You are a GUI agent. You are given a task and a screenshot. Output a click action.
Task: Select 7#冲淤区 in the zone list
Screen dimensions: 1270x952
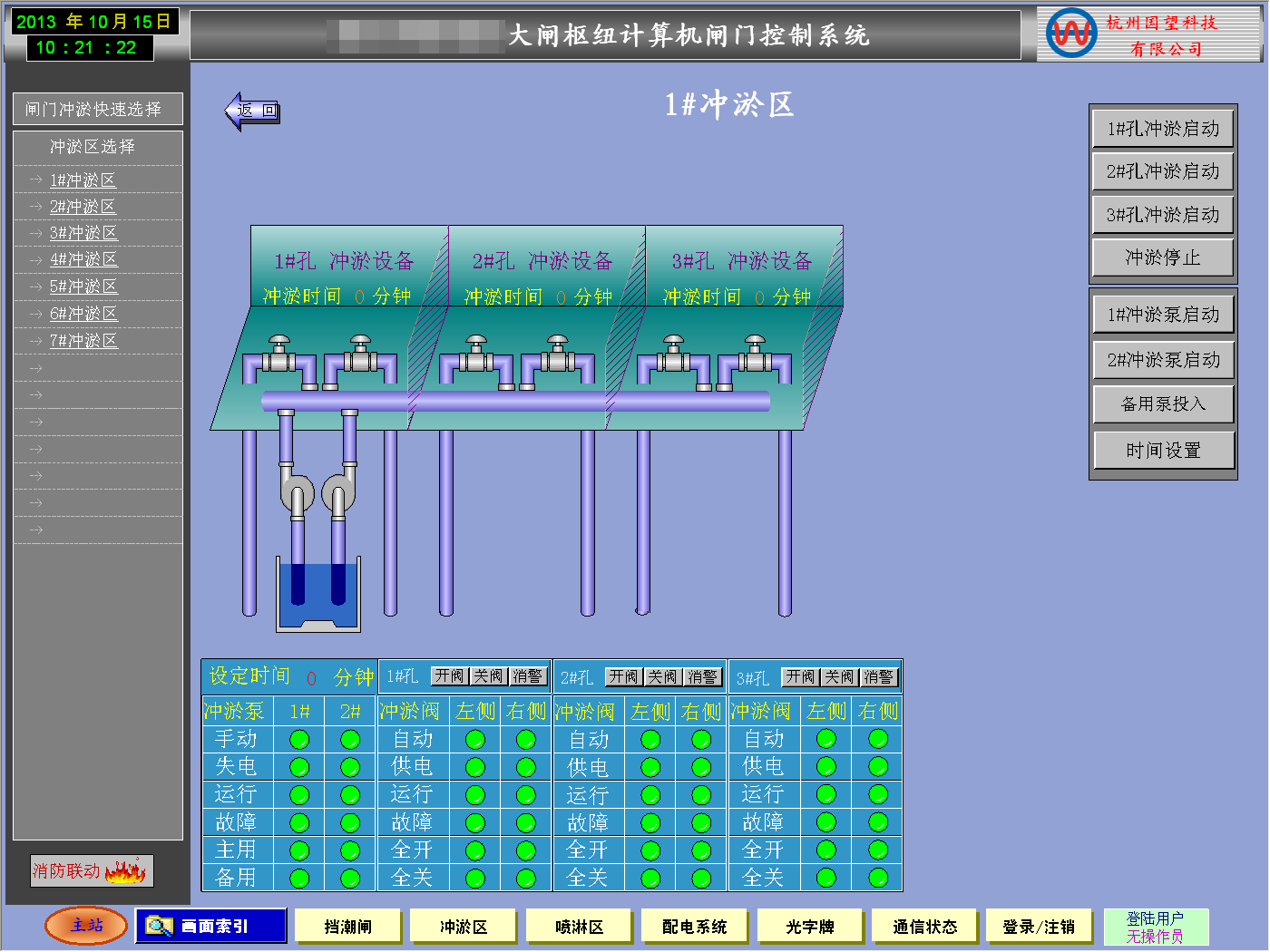coord(83,342)
